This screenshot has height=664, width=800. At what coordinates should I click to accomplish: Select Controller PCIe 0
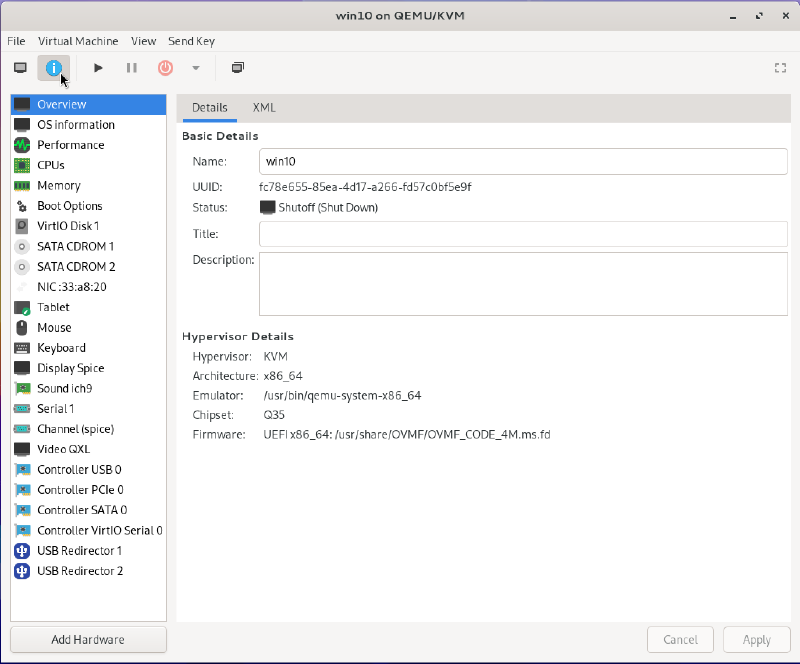tap(88, 490)
